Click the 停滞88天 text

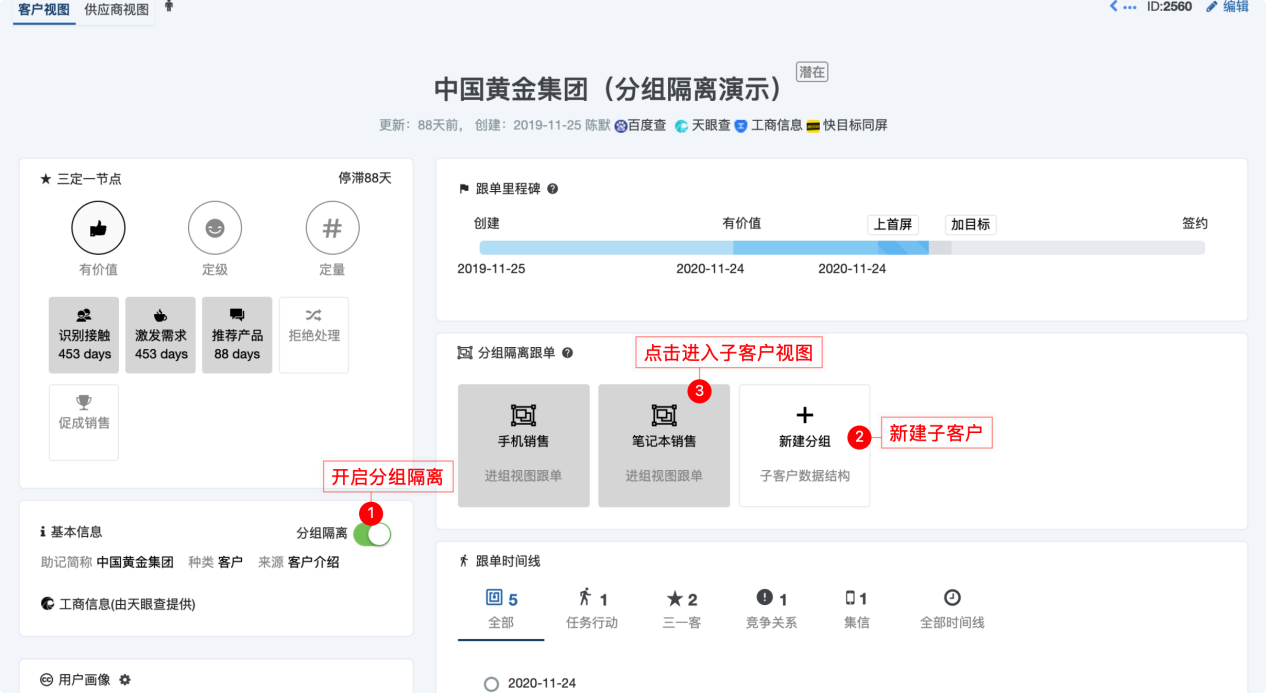365,178
